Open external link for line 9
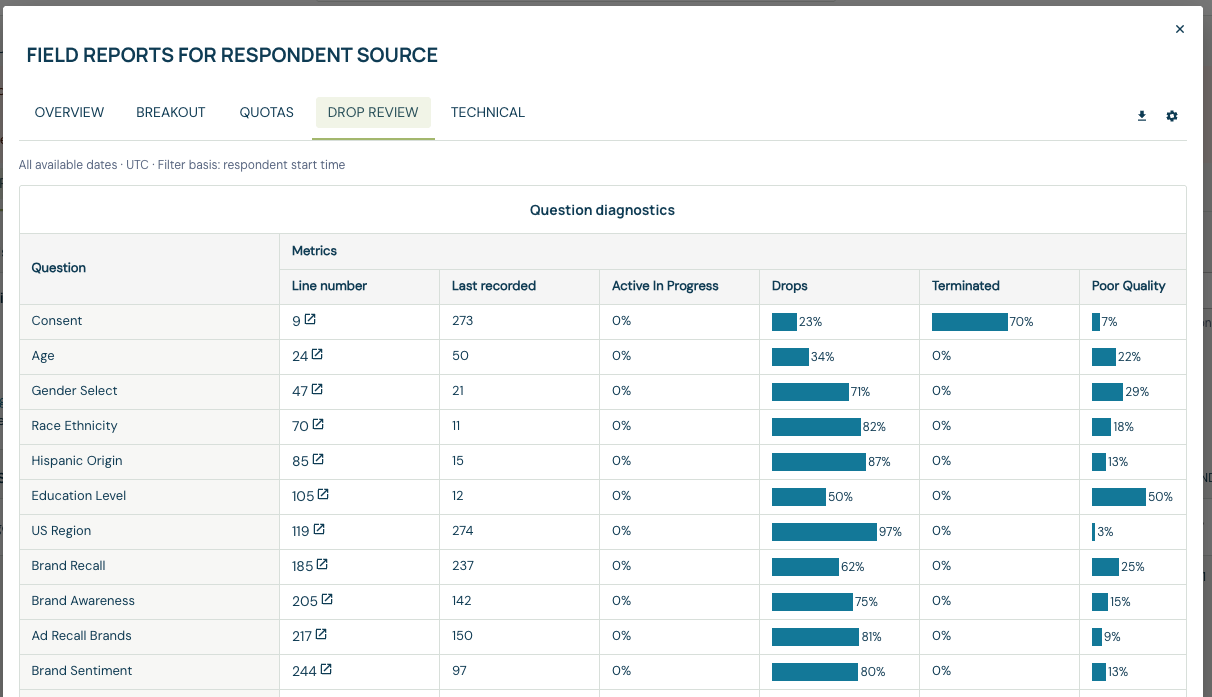This screenshot has width=1212, height=697. (x=310, y=320)
